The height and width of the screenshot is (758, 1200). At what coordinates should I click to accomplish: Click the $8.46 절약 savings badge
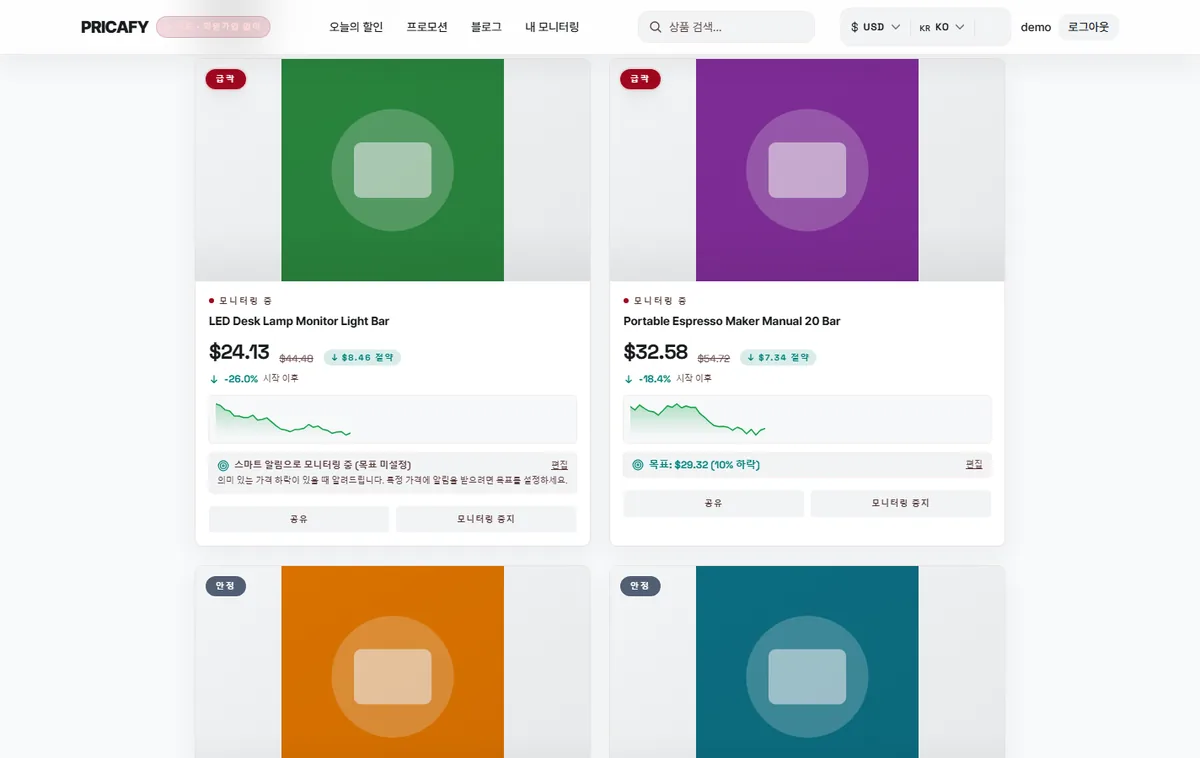point(362,357)
